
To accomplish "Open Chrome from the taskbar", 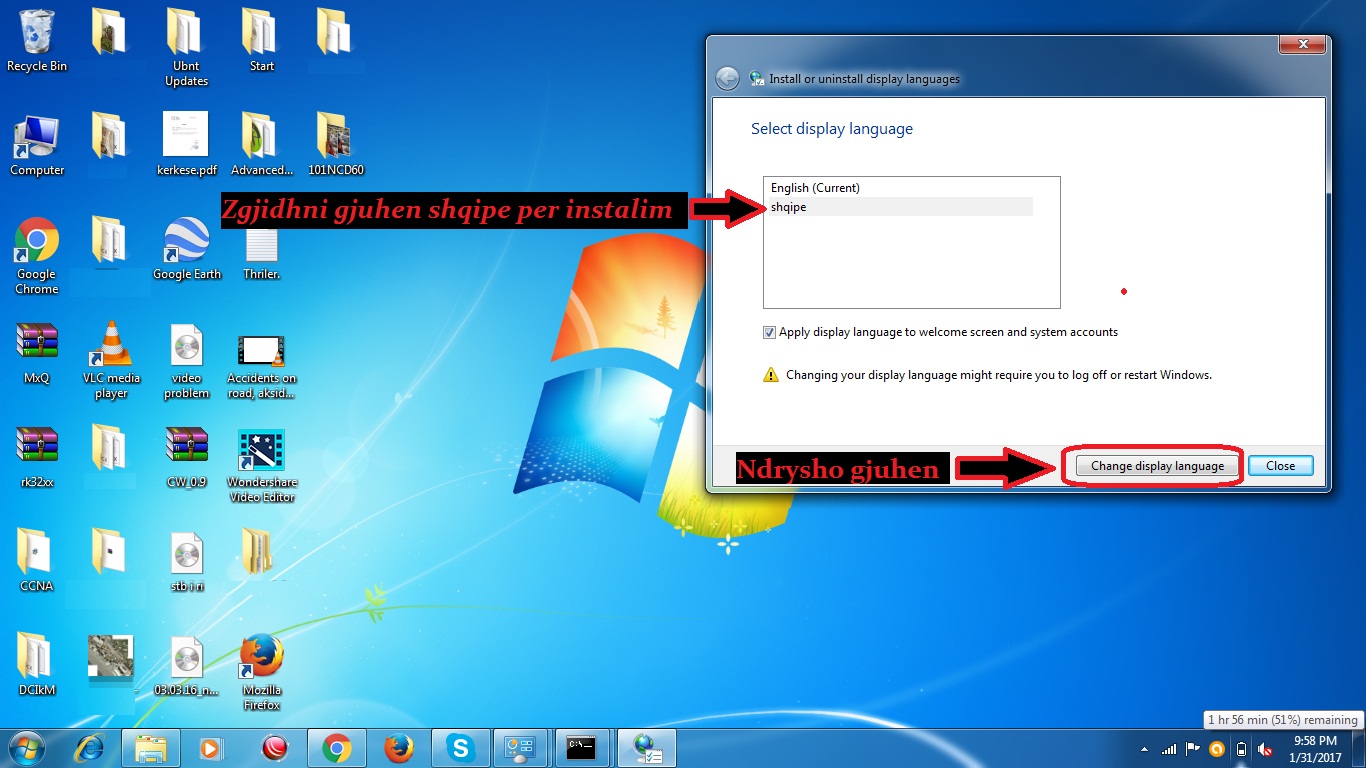I will pyautogui.click(x=337, y=748).
